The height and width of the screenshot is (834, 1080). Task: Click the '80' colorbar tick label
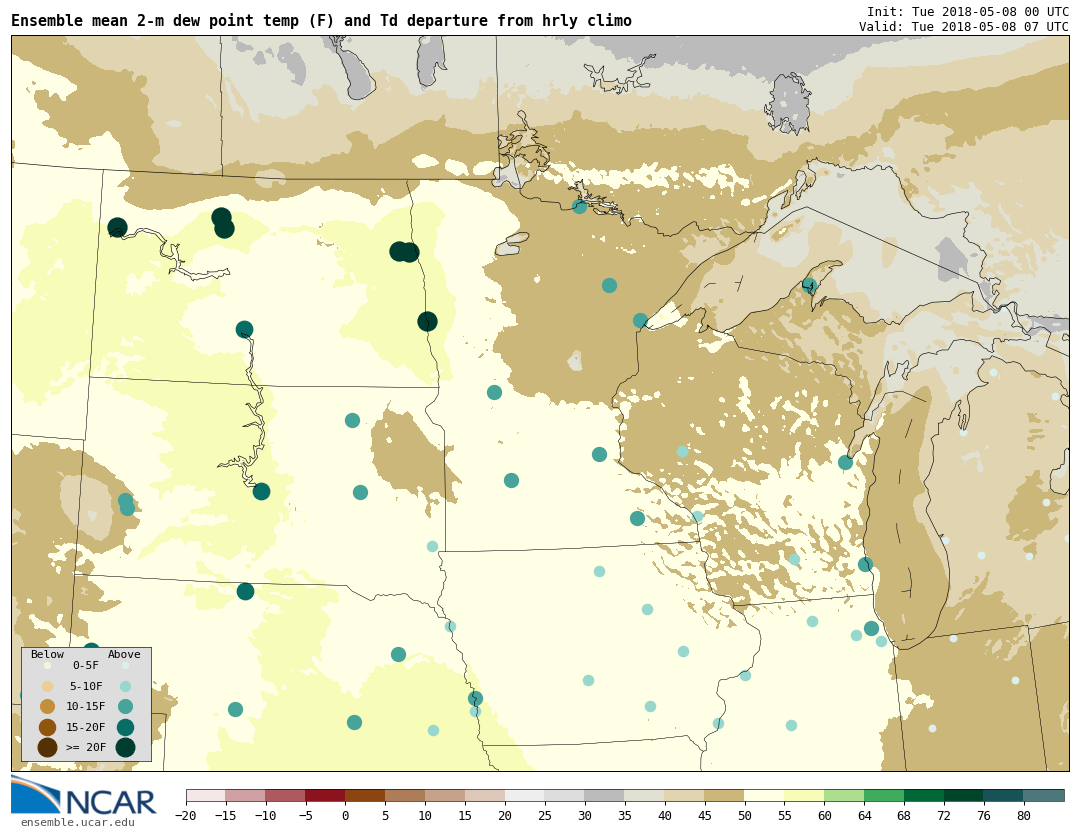(x=1024, y=816)
